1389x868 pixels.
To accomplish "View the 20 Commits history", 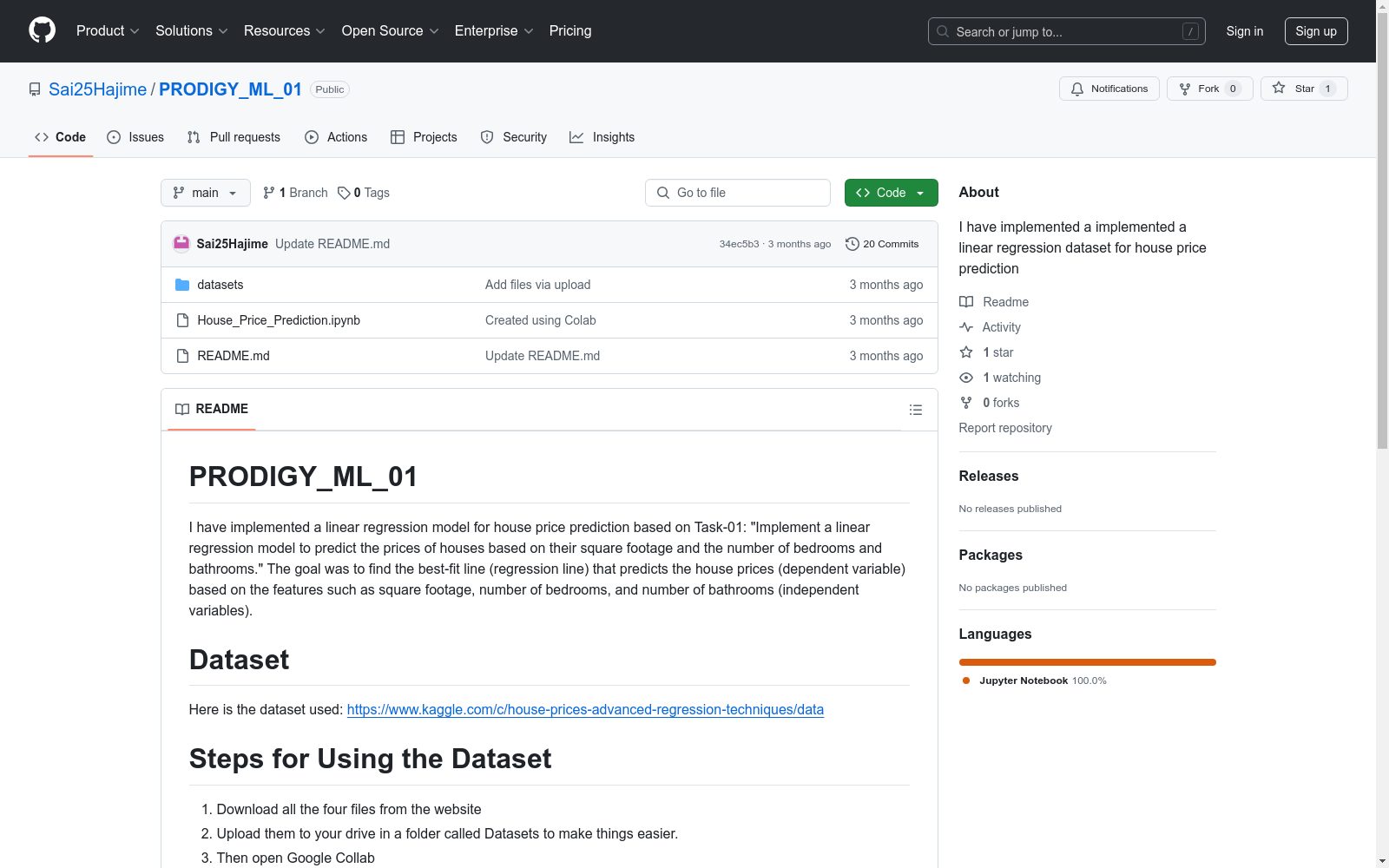I will click(x=882, y=244).
